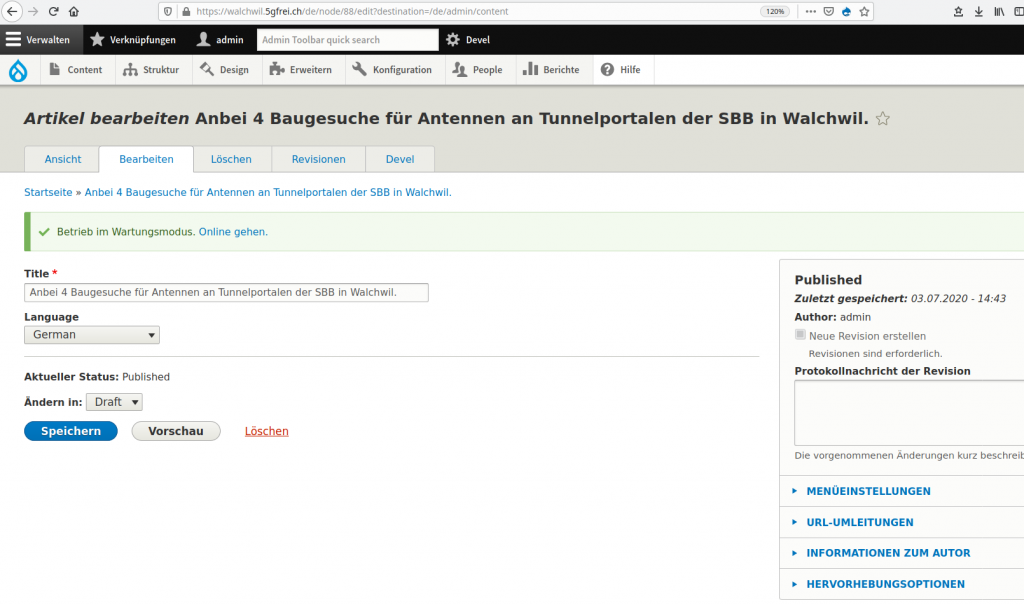
Task: Open Content from the admin toolbar
Action: click(x=76, y=70)
